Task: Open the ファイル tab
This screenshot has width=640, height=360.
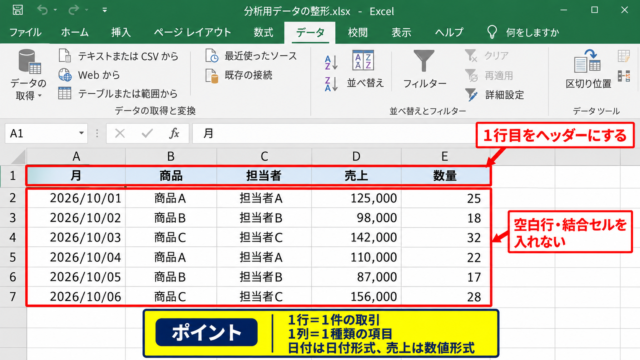Action: click(x=25, y=32)
